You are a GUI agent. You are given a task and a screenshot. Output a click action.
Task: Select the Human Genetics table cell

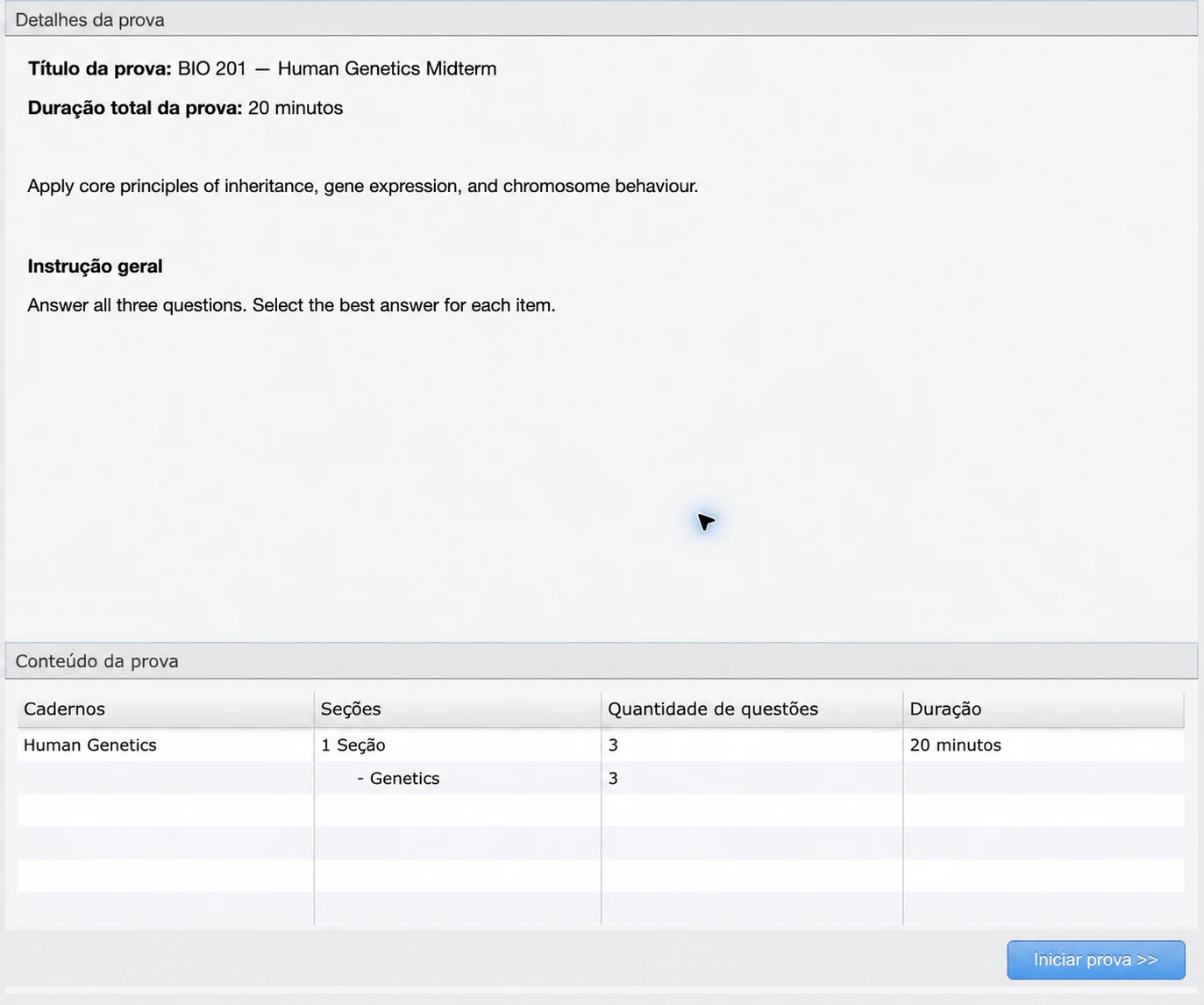166,745
